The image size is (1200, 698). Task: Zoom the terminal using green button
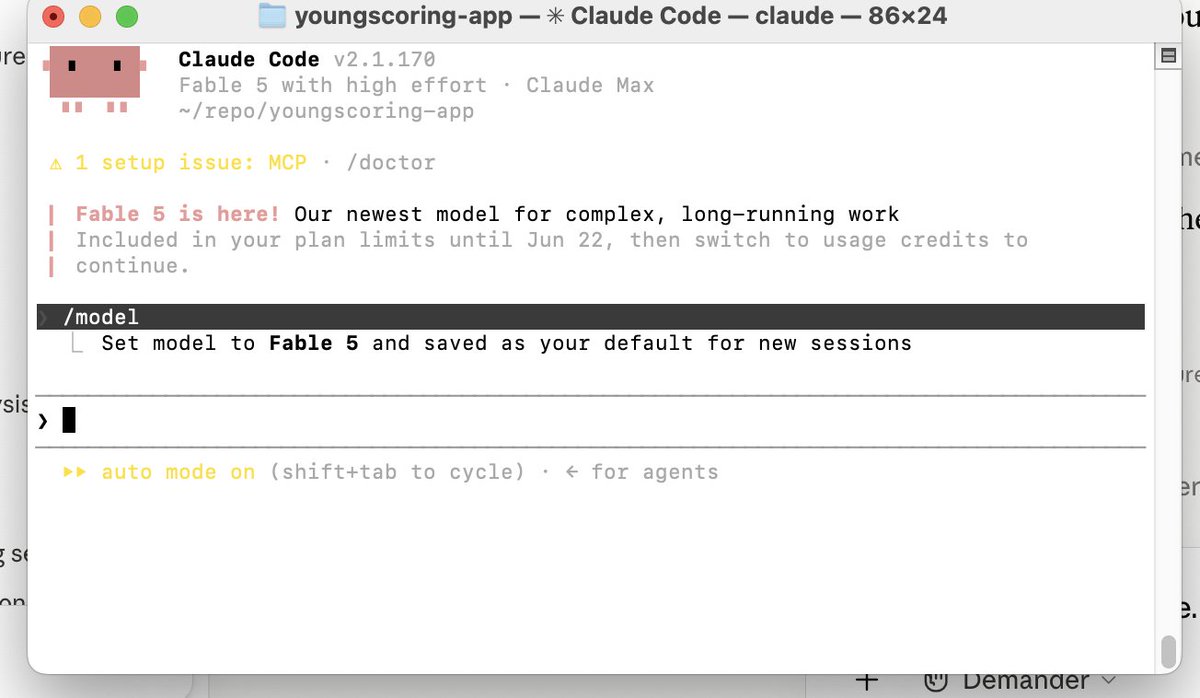[x=127, y=16]
